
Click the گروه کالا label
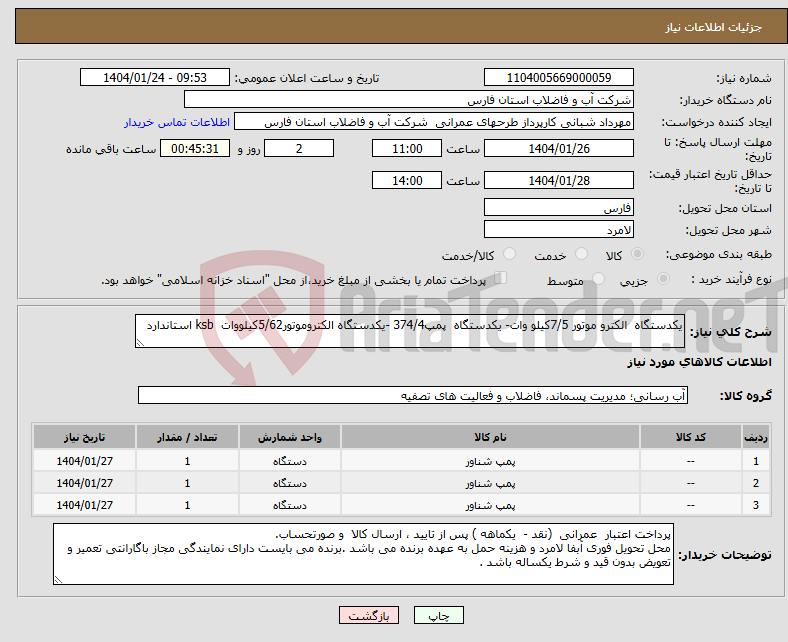pos(746,396)
